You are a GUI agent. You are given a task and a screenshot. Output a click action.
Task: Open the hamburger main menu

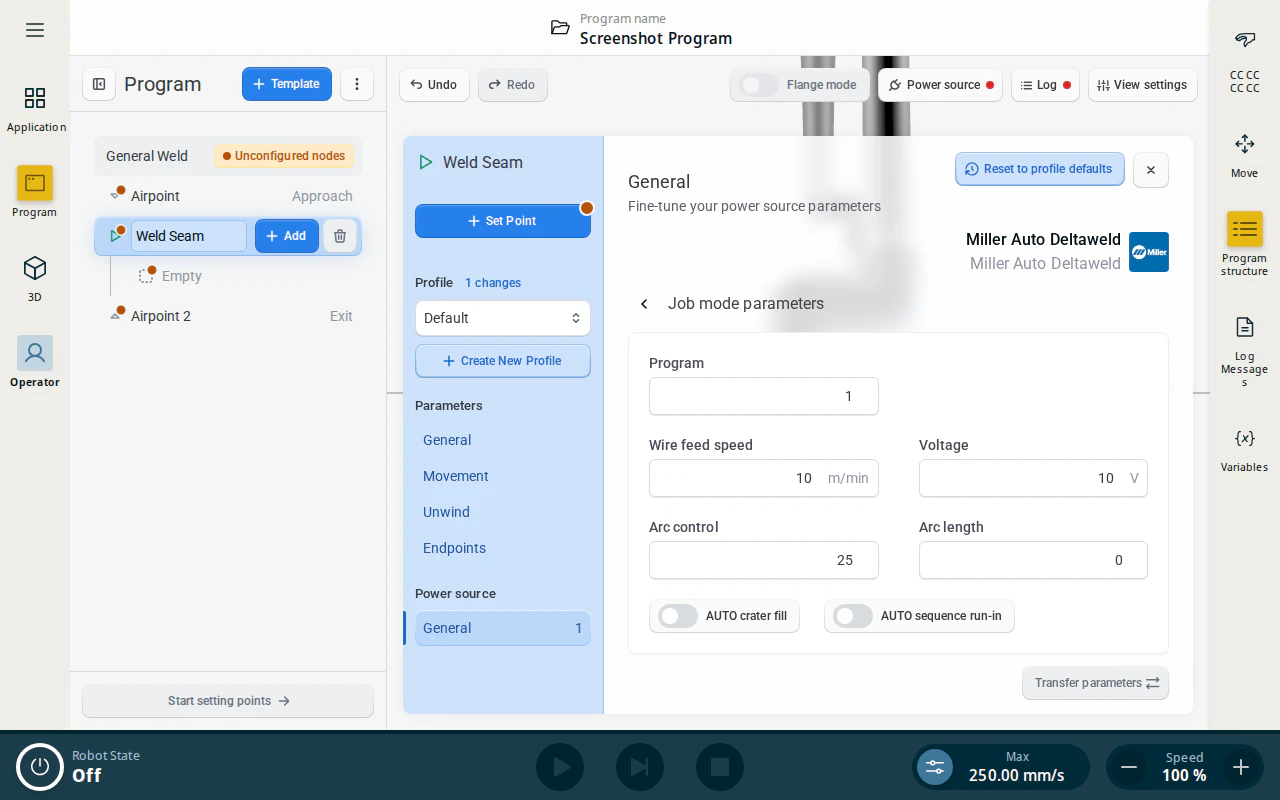click(35, 30)
